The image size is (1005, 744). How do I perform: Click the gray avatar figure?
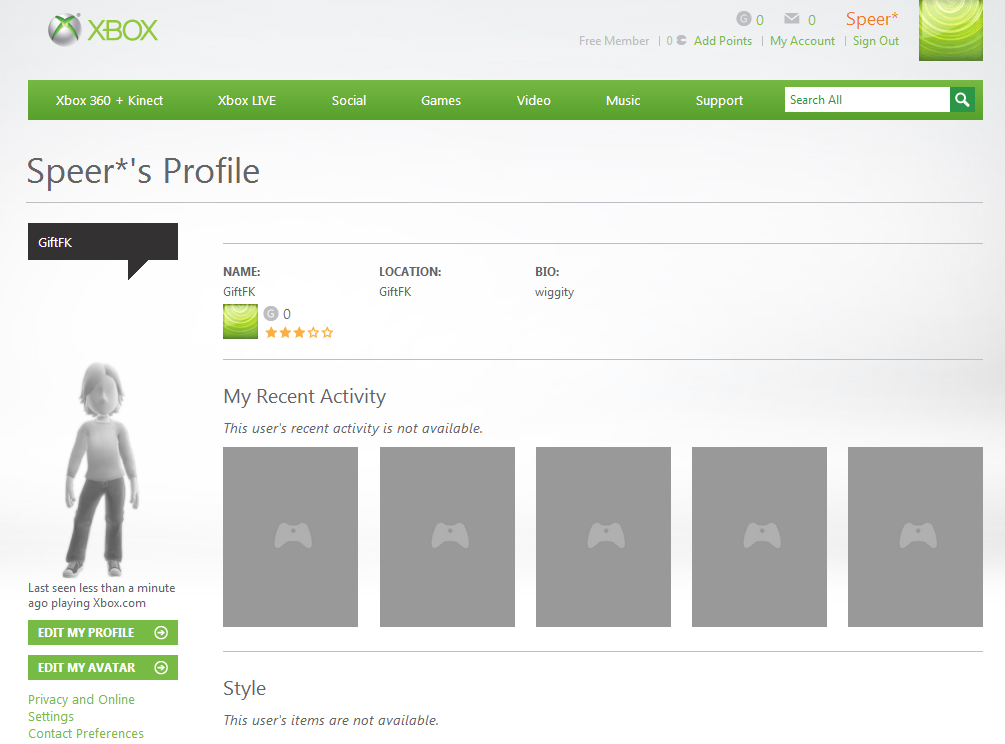[101, 468]
